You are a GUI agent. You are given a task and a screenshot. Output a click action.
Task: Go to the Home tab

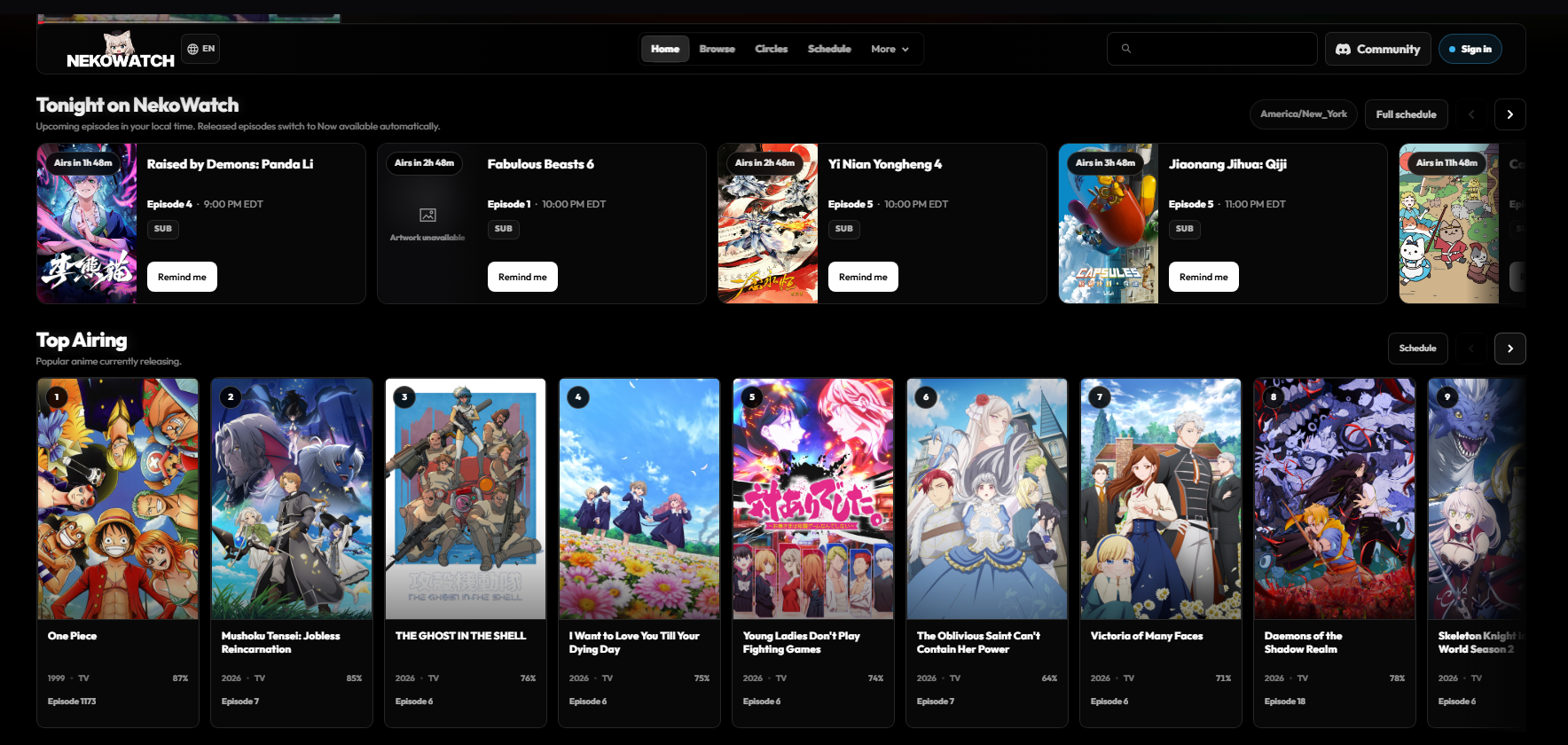pyautogui.click(x=665, y=49)
